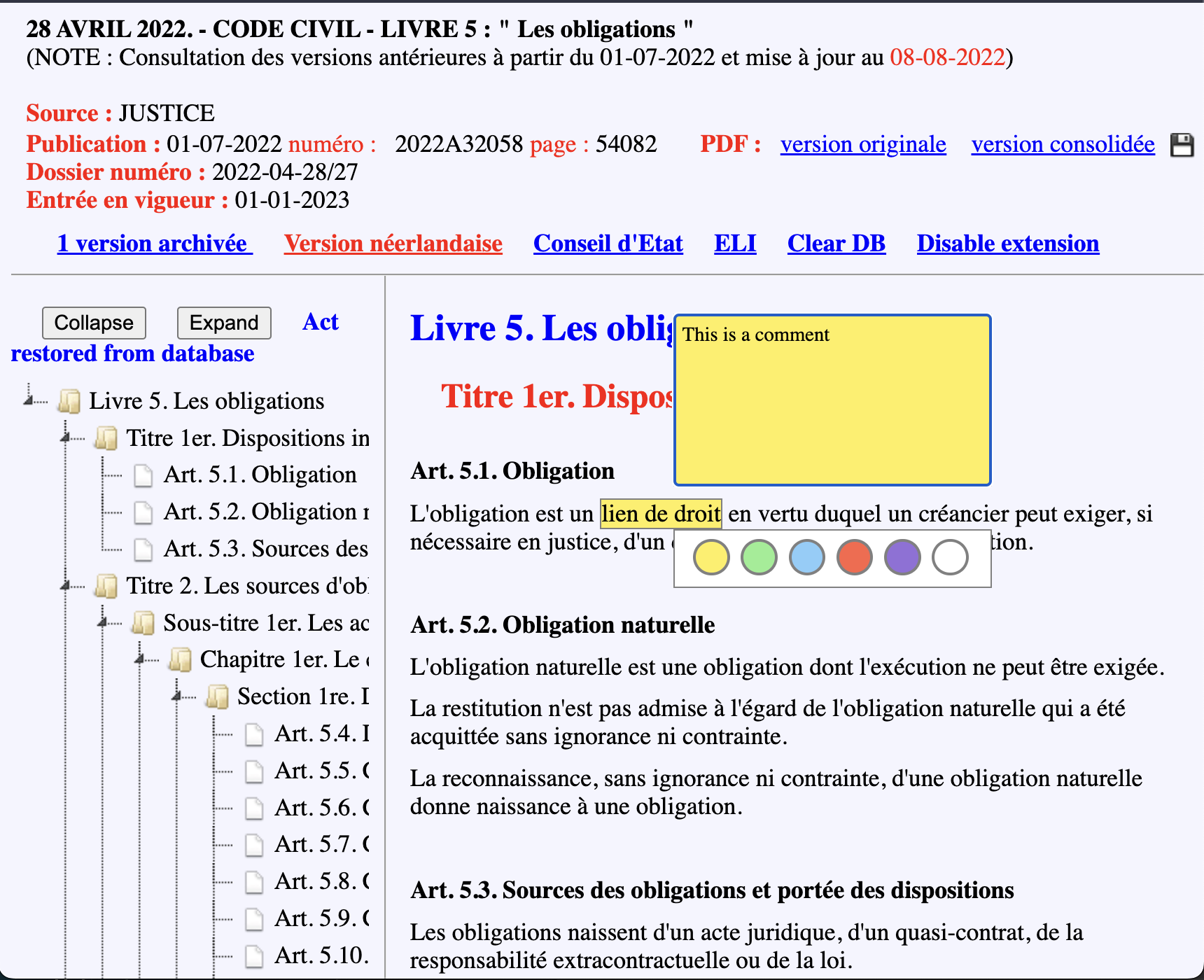Viewport: 1204px width, 980px height.
Task: Click folder icon of Livre 5. Les obligations
Action: point(69,401)
